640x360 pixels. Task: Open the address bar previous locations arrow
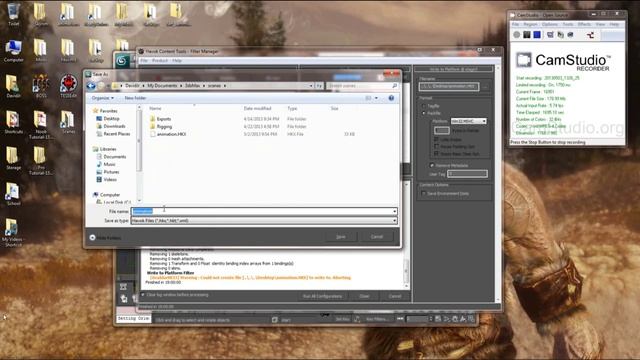pos(311,86)
